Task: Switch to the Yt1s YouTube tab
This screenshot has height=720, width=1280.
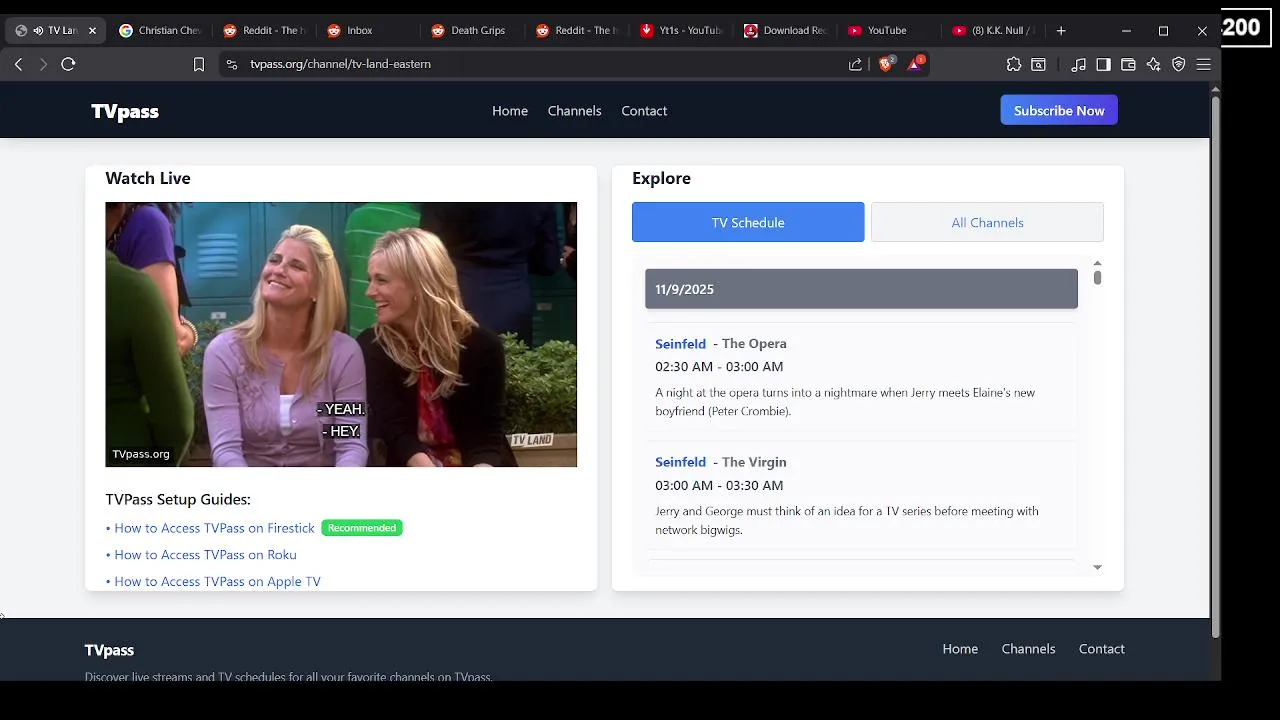Action: [680, 30]
